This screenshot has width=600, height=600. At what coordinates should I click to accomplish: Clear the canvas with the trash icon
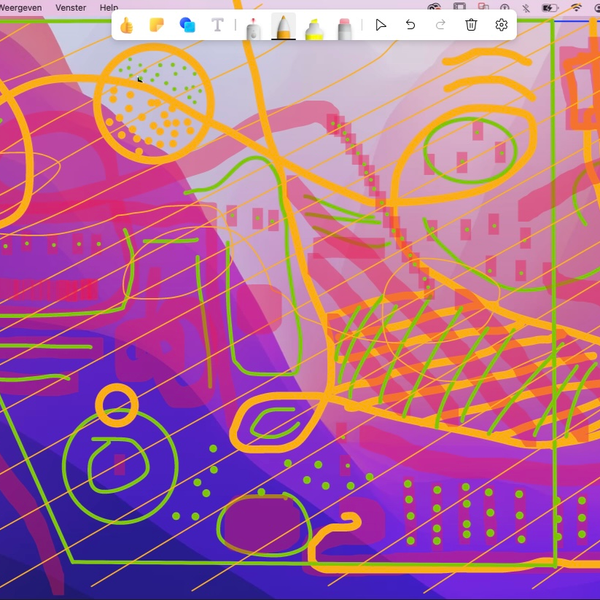(471, 25)
